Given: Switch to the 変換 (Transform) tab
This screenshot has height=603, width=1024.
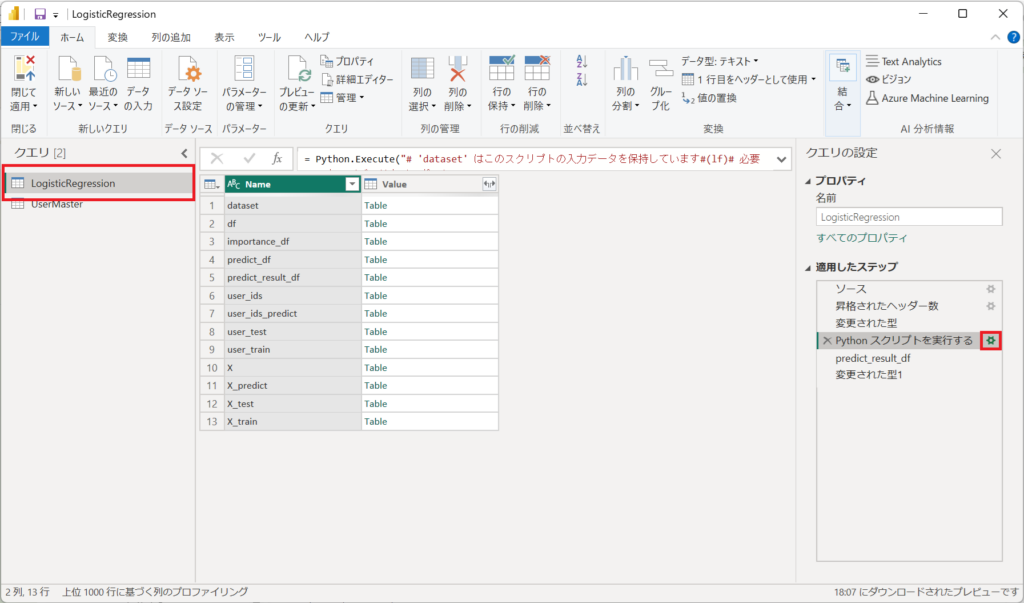Looking at the screenshot, I should tap(118, 37).
